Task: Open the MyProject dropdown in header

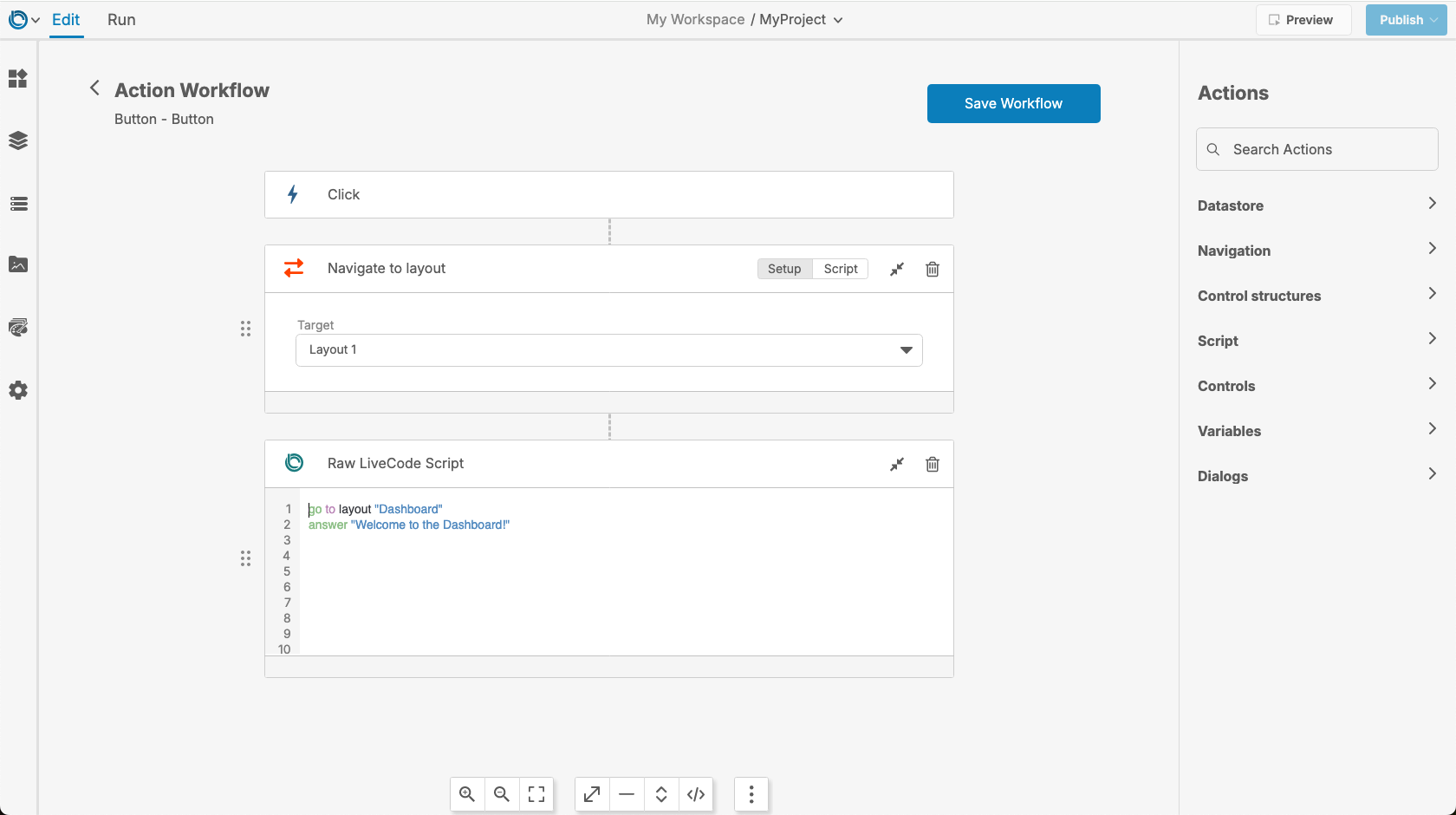Action: tap(801, 20)
